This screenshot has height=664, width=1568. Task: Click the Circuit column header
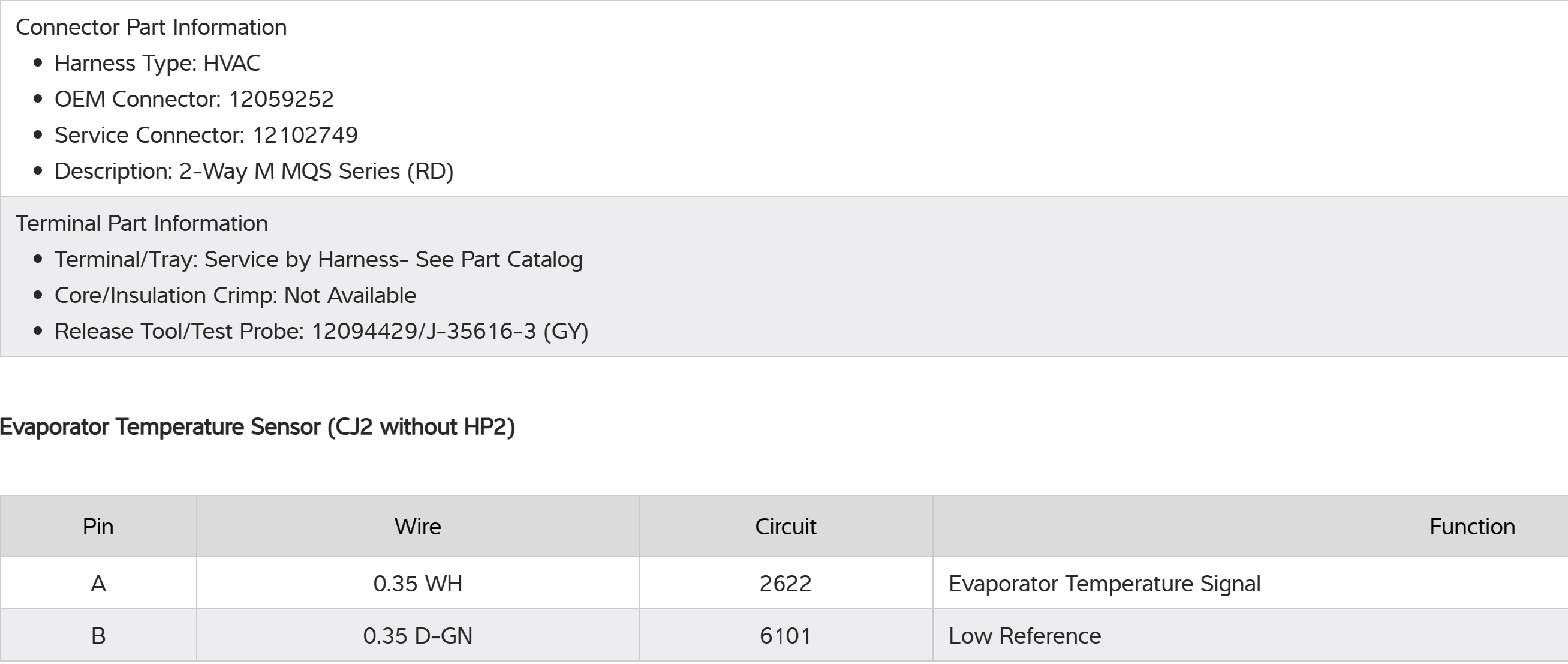pos(785,527)
